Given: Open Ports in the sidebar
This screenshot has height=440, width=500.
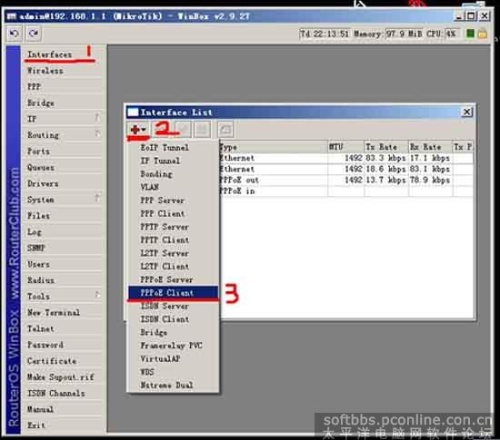Looking at the screenshot, I should [38, 151].
